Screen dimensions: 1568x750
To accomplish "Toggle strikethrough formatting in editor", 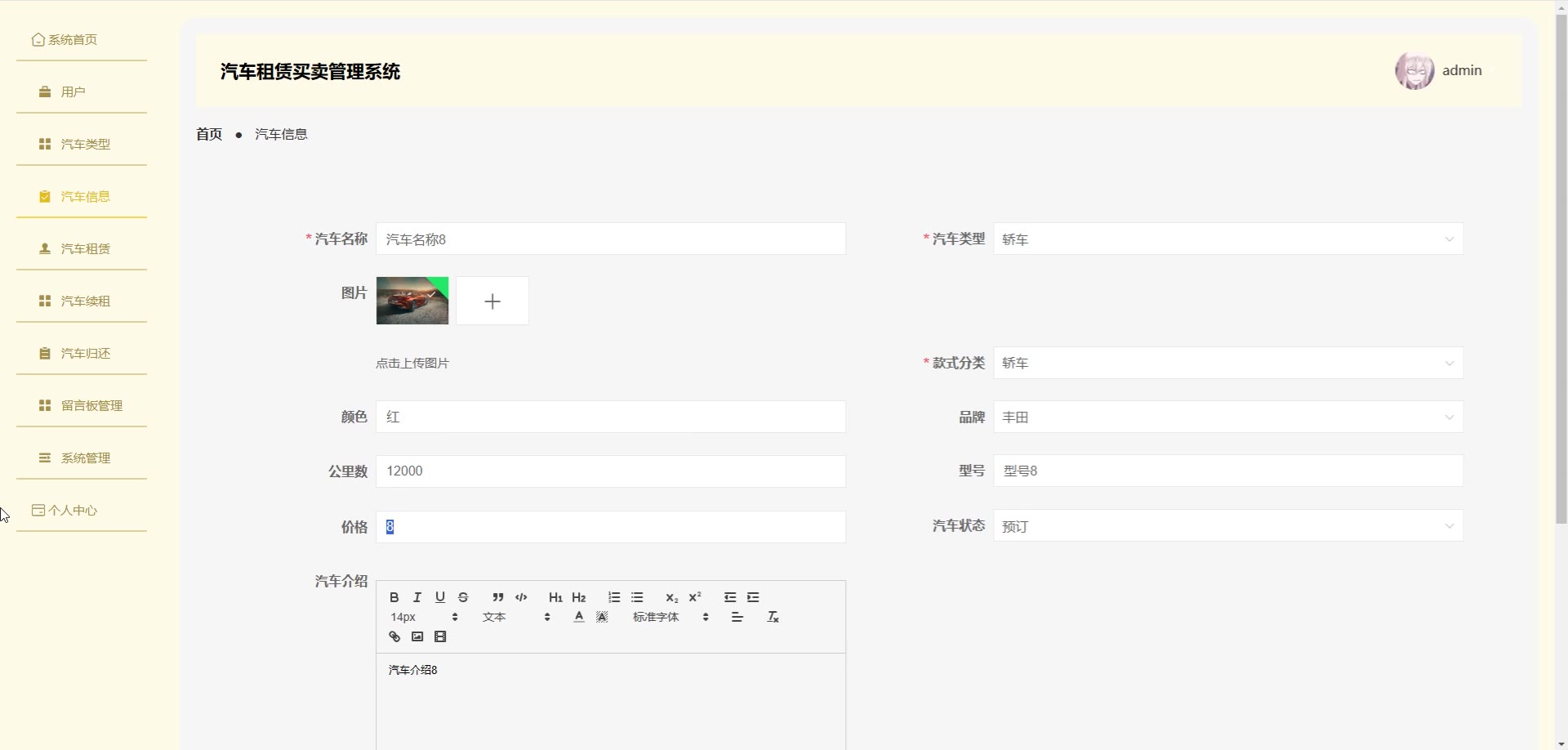I will pyautogui.click(x=463, y=597).
